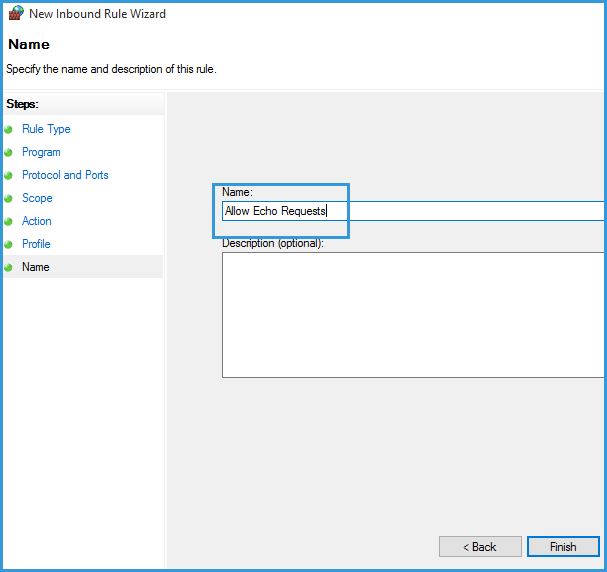Click the green bullet beside Profile
This screenshot has height=572, width=607.
click(x=9, y=245)
